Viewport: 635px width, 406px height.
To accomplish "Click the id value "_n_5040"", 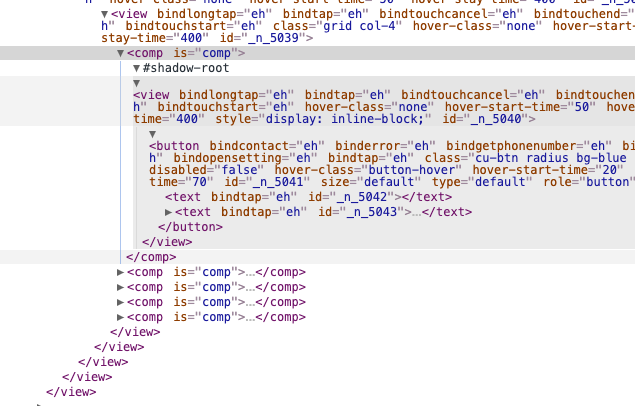I will [x=498, y=119].
